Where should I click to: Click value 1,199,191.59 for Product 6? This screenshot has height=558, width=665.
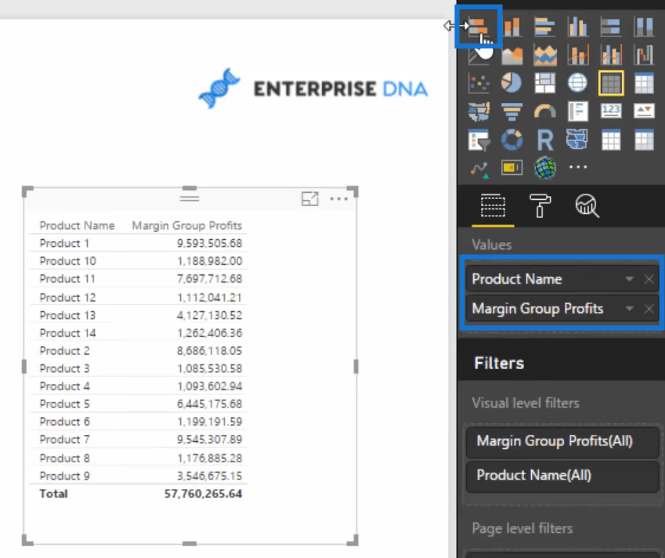point(210,422)
